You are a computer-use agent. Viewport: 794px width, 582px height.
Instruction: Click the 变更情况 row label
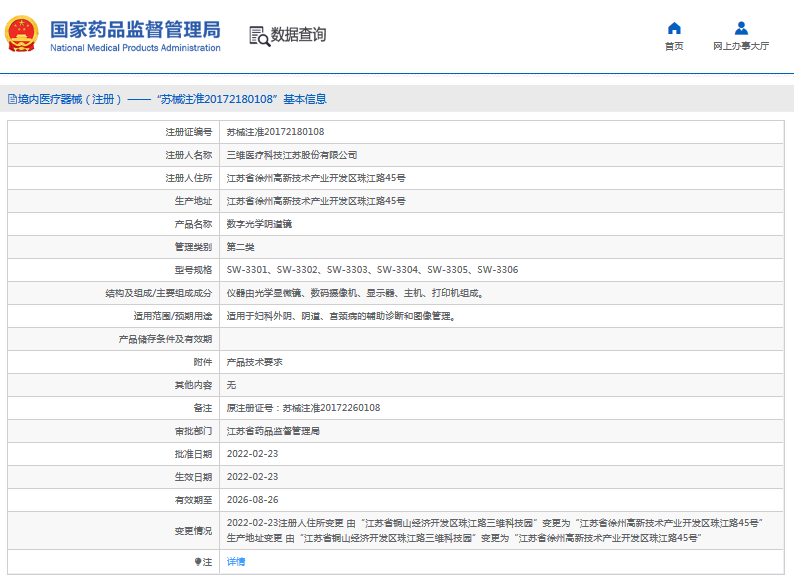point(193,531)
